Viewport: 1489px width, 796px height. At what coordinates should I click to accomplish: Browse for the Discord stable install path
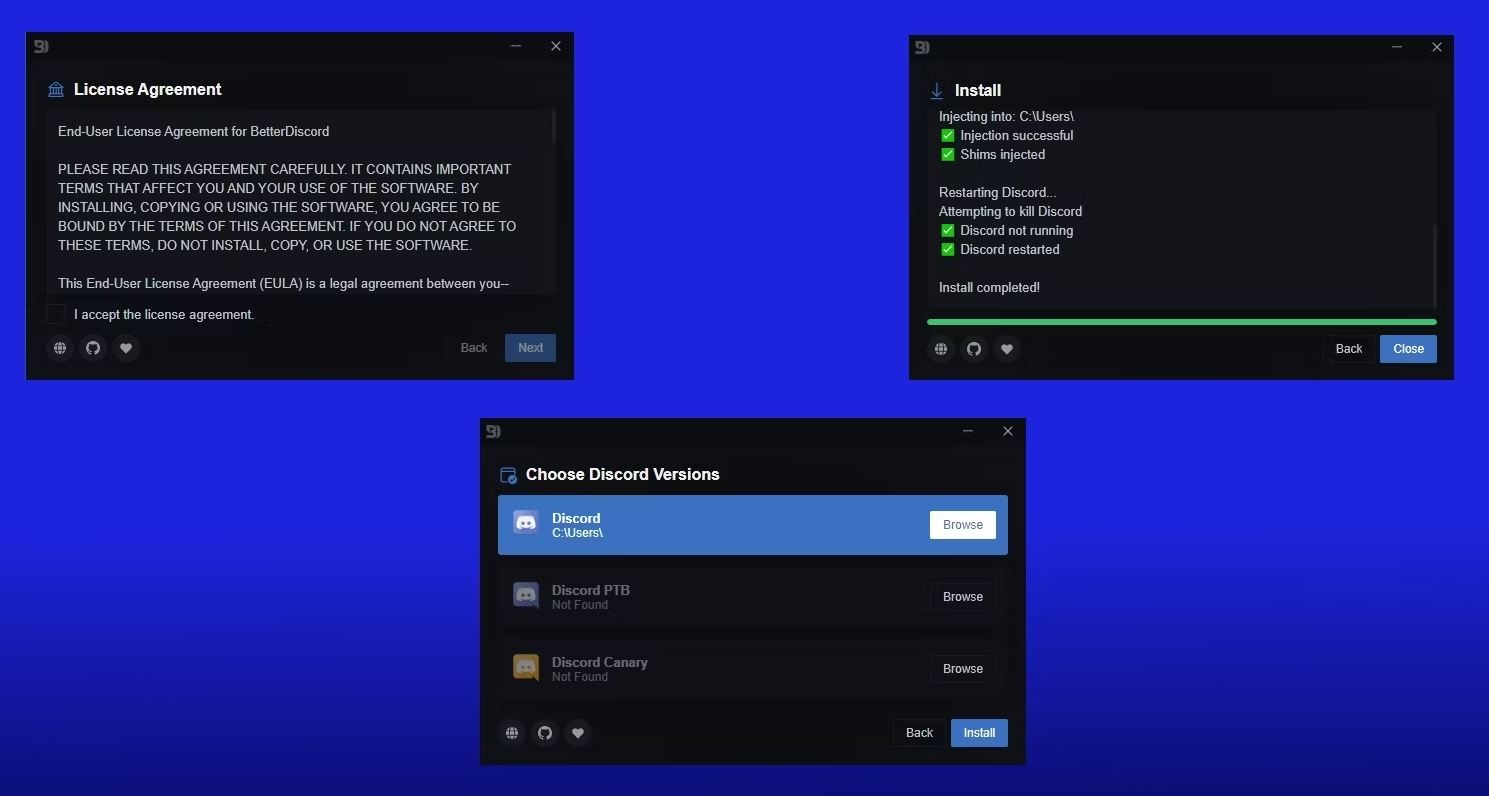pyautogui.click(x=963, y=525)
